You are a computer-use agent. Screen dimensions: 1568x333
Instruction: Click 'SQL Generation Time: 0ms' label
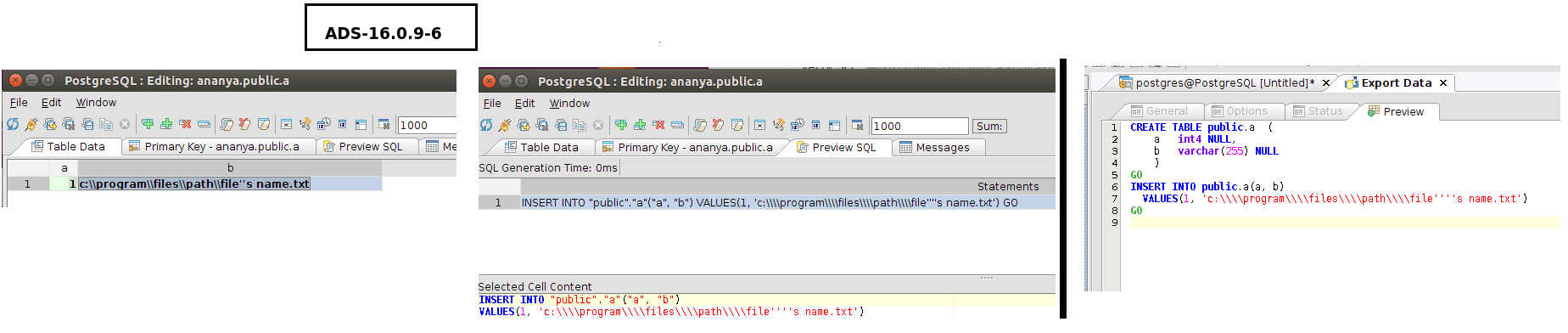(548, 167)
